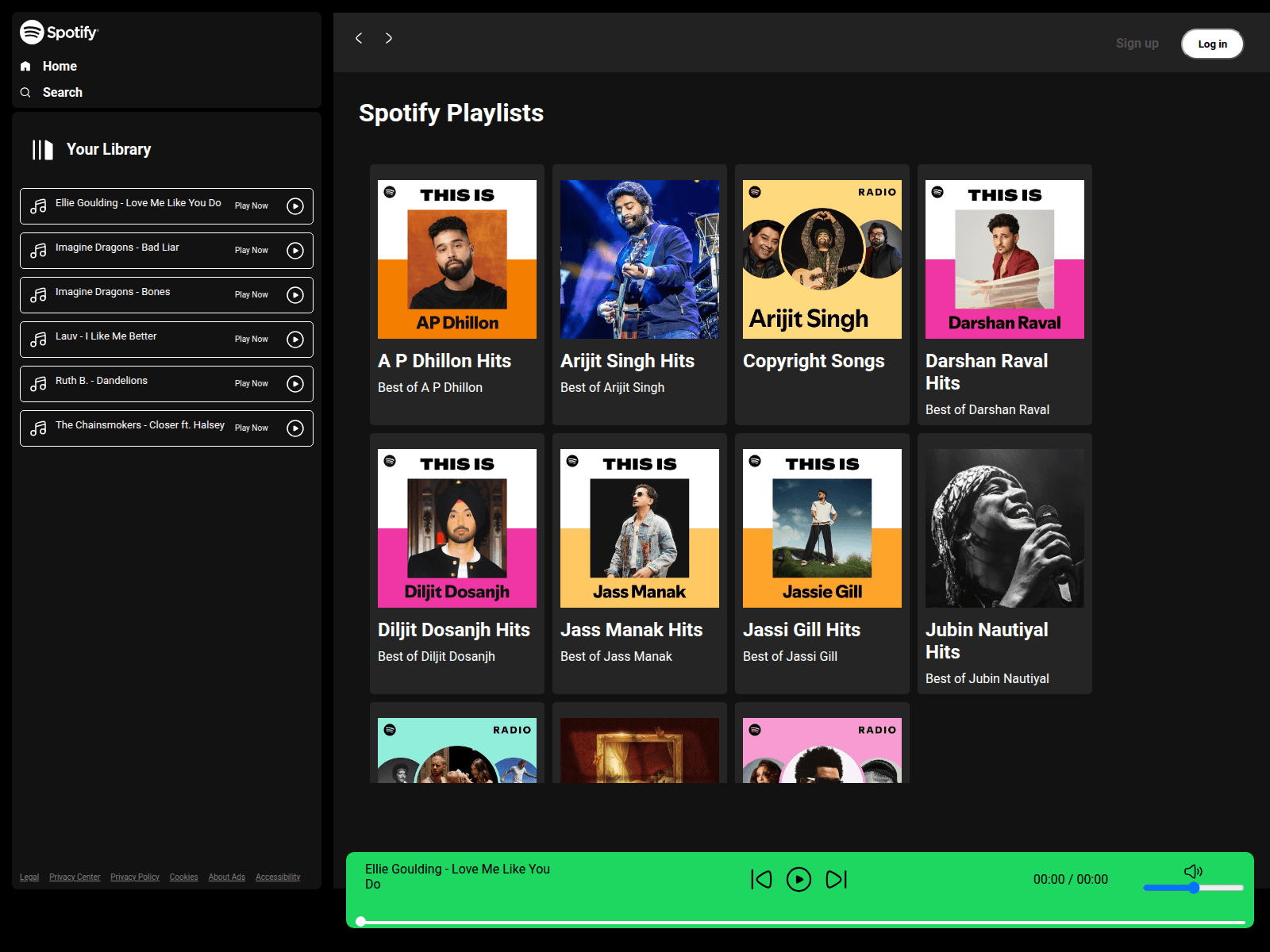Play Imagine Dragons Bones circle icon
The height and width of the screenshot is (952, 1270).
pos(295,295)
